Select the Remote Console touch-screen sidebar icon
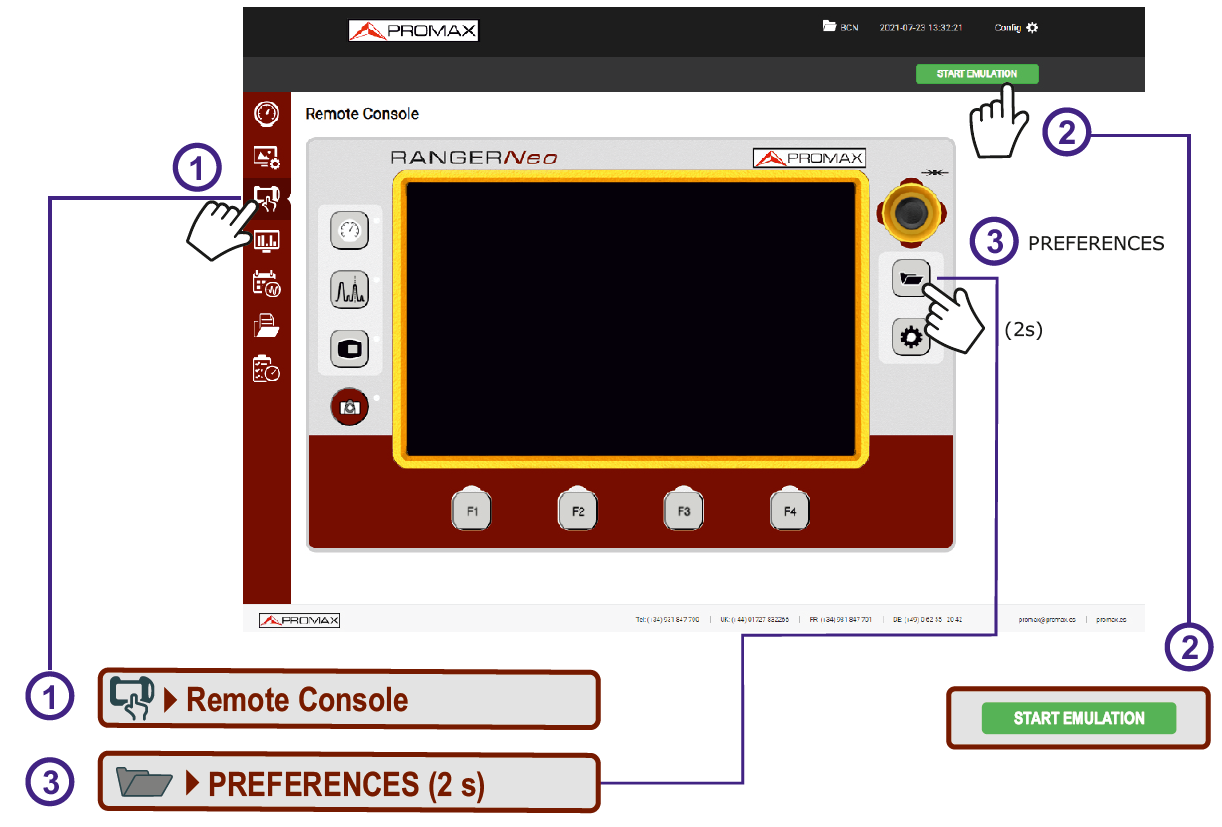The height and width of the screenshot is (827, 1222). [x=266, y=199]
